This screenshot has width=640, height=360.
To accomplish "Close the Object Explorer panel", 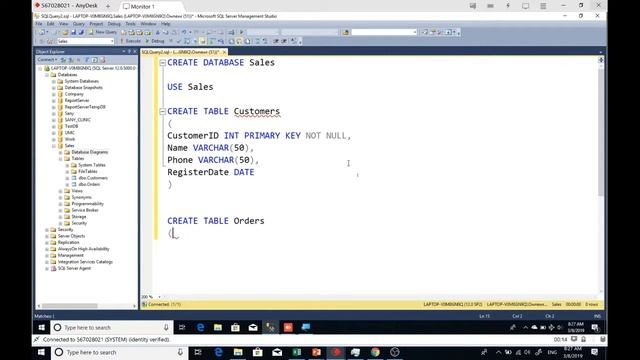I will tap(135, 51).
